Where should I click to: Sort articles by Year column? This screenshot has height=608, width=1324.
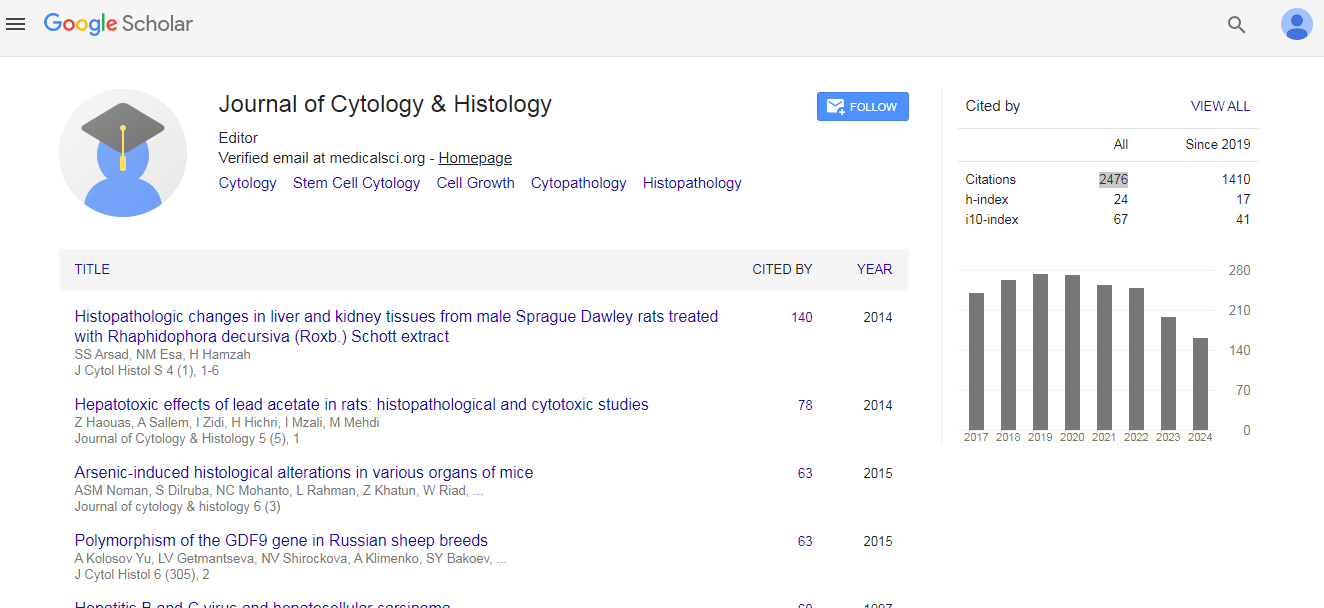874,269
